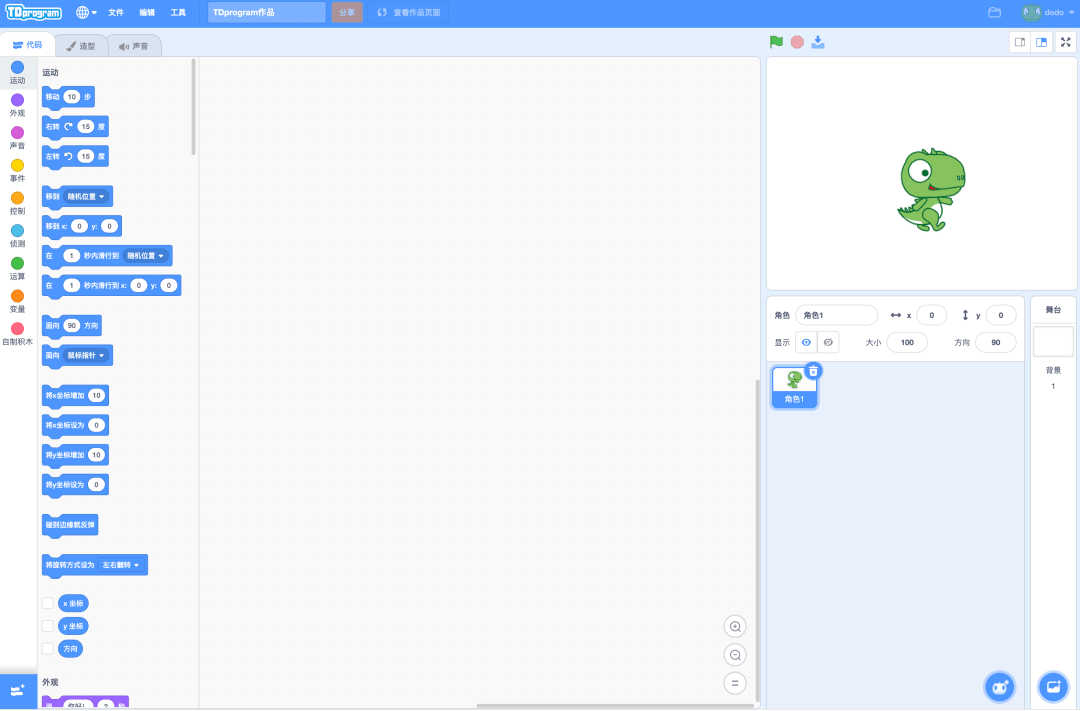Expand the 随机位置 dropdown in 移到 block
The width and height of the screenshot is (1080, 711).
(87, 196)
